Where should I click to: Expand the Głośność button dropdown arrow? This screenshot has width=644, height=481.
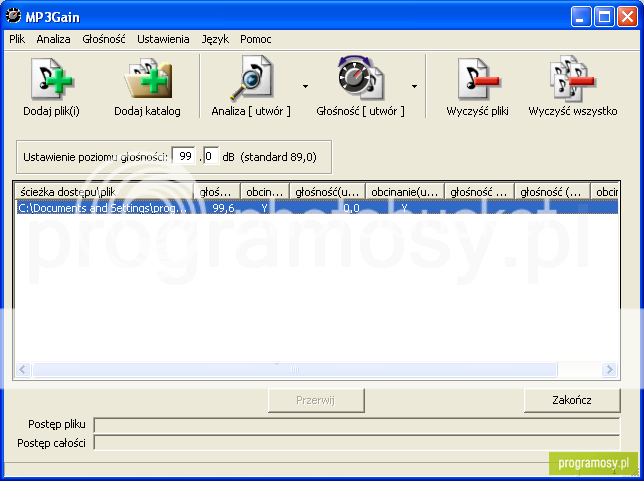click(414, 86)
